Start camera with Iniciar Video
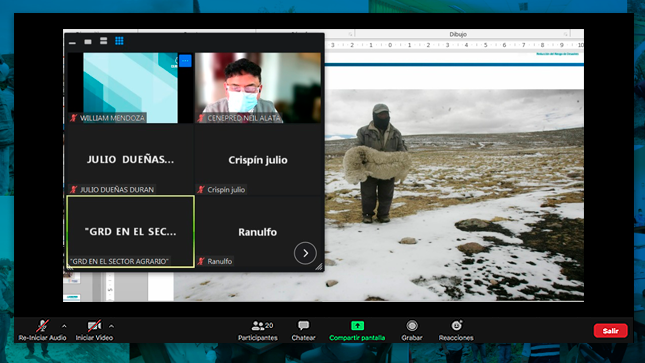This screenshot has height=363, width=645. coord(94,330)
